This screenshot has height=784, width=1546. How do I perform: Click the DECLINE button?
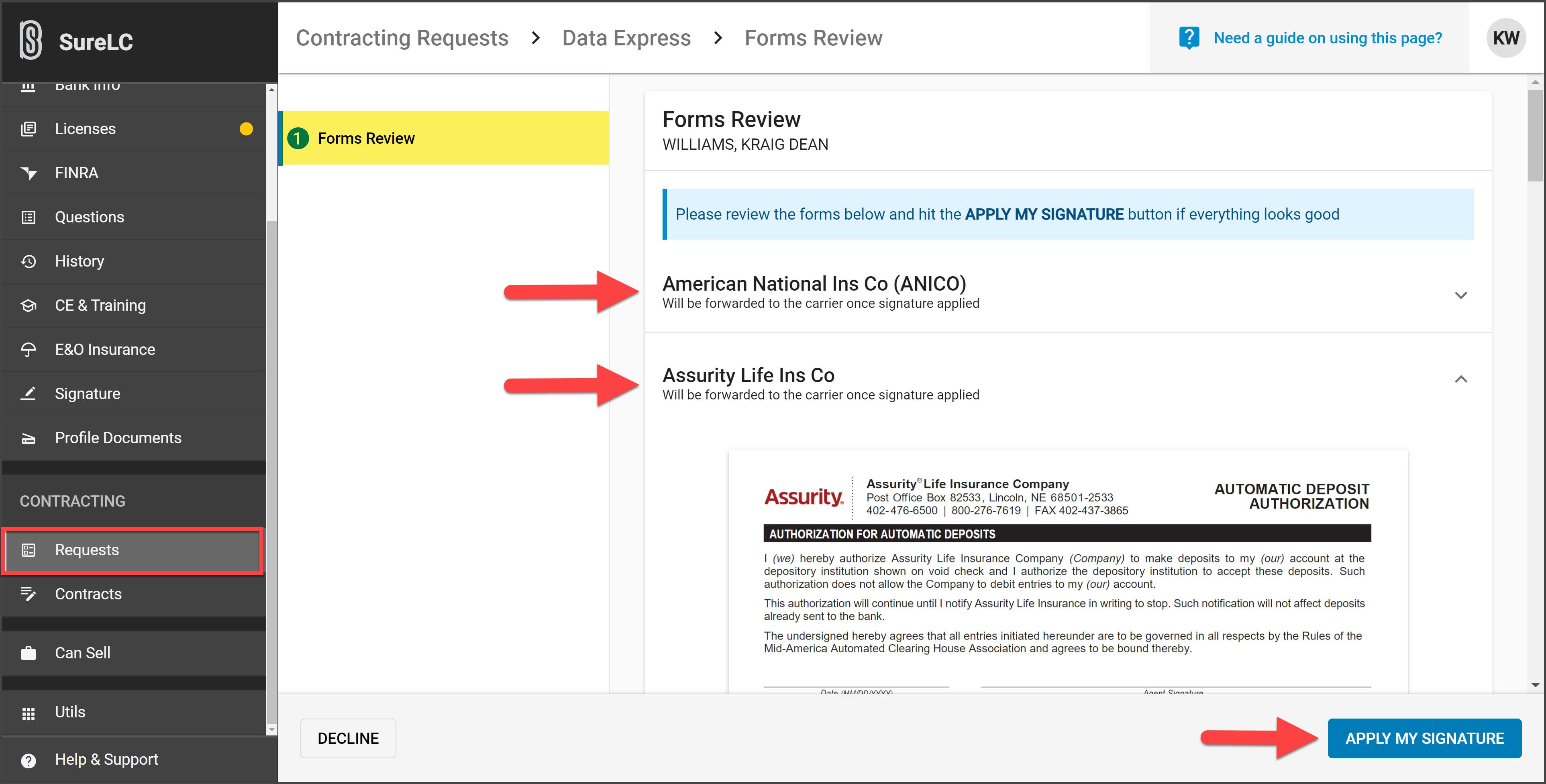pyautogui.click(x=348, y=738)
